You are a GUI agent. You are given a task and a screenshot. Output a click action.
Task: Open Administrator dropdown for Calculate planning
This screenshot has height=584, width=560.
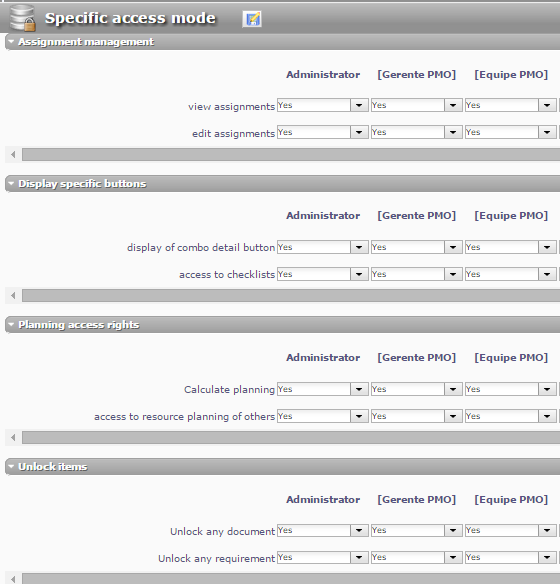(359, 389)
